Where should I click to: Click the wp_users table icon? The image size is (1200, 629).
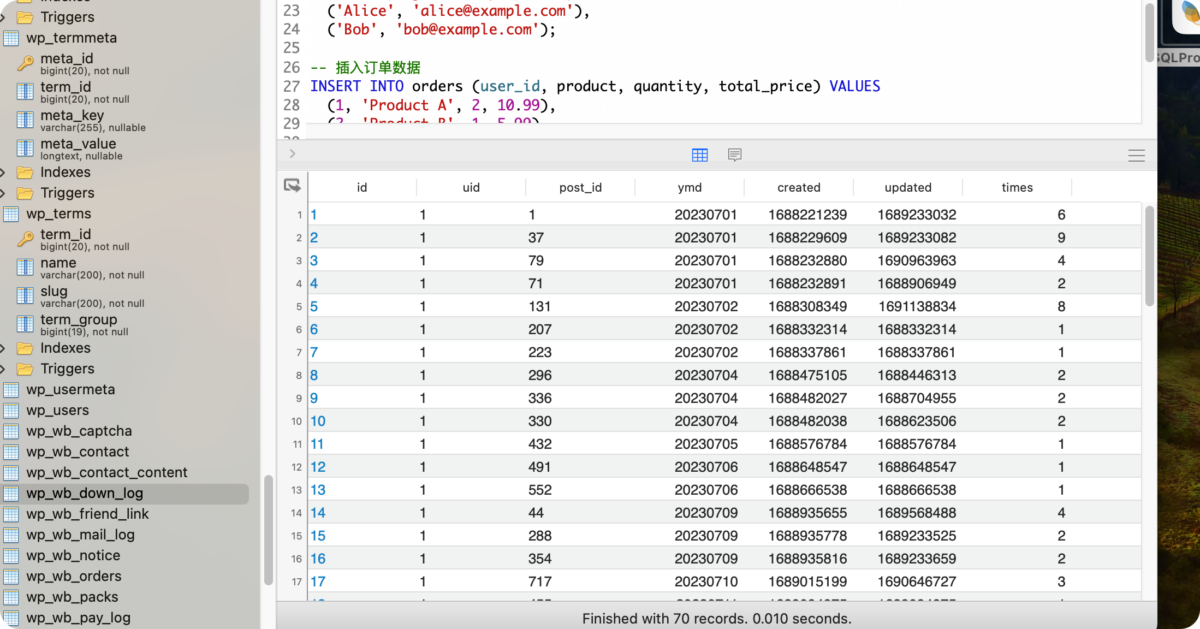point(11,411)
